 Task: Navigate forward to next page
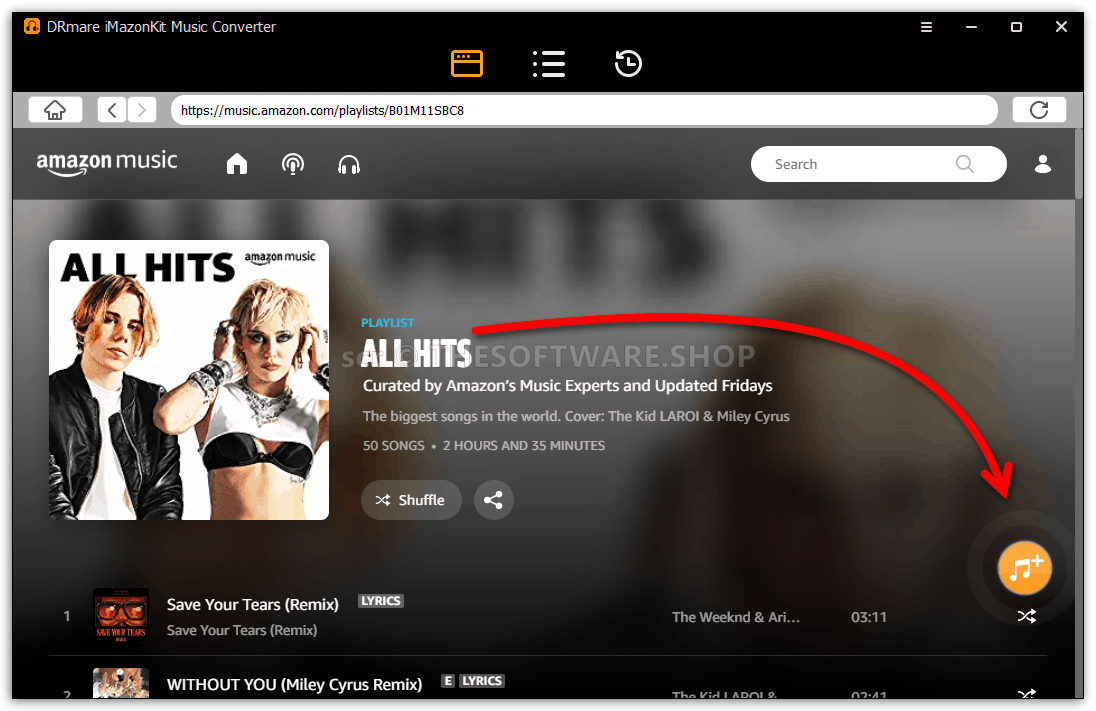click(x=142, y=110)
